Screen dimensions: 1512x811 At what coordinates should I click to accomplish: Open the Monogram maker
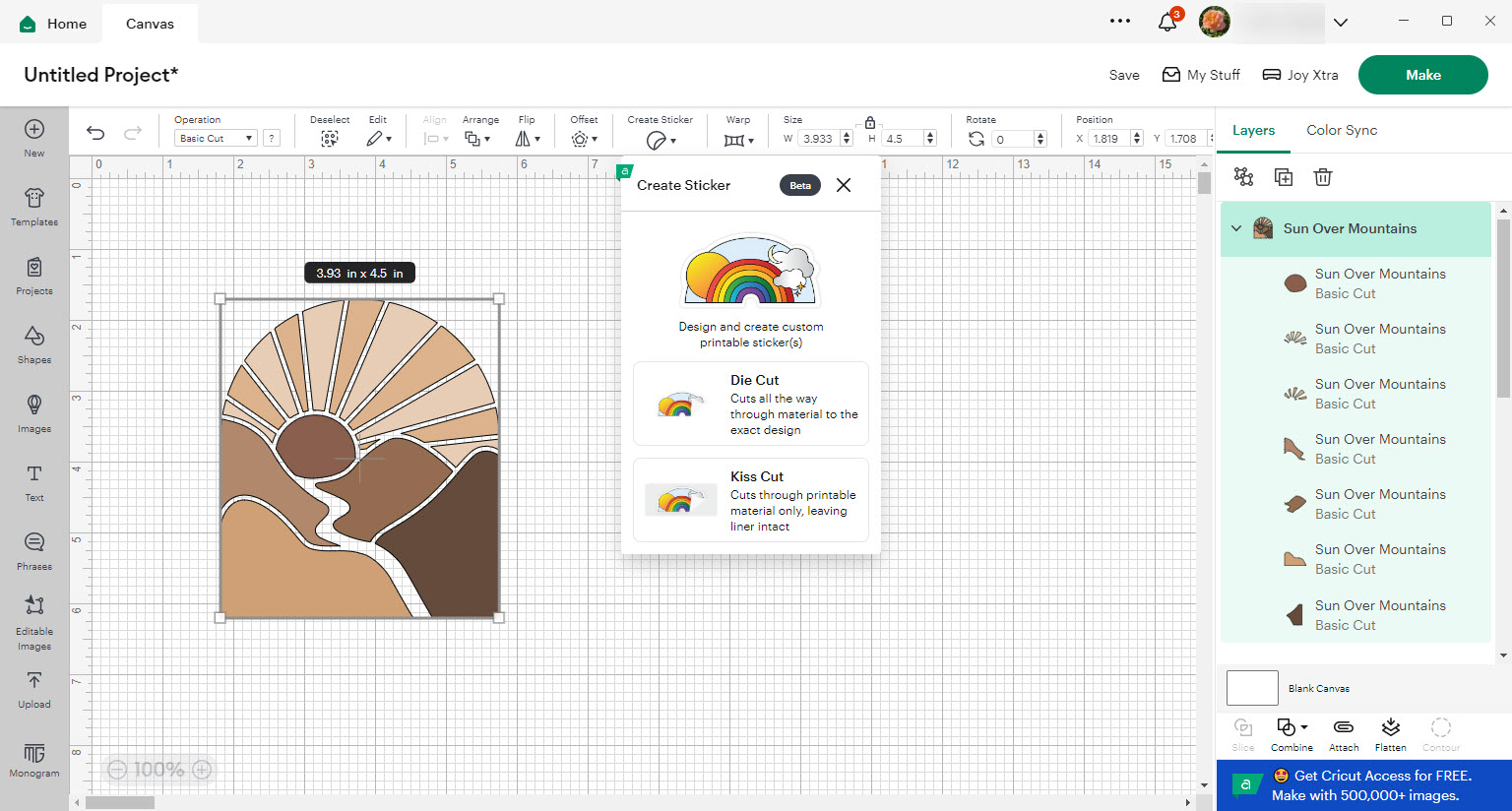pyautogui.click(x=33, y=759)
